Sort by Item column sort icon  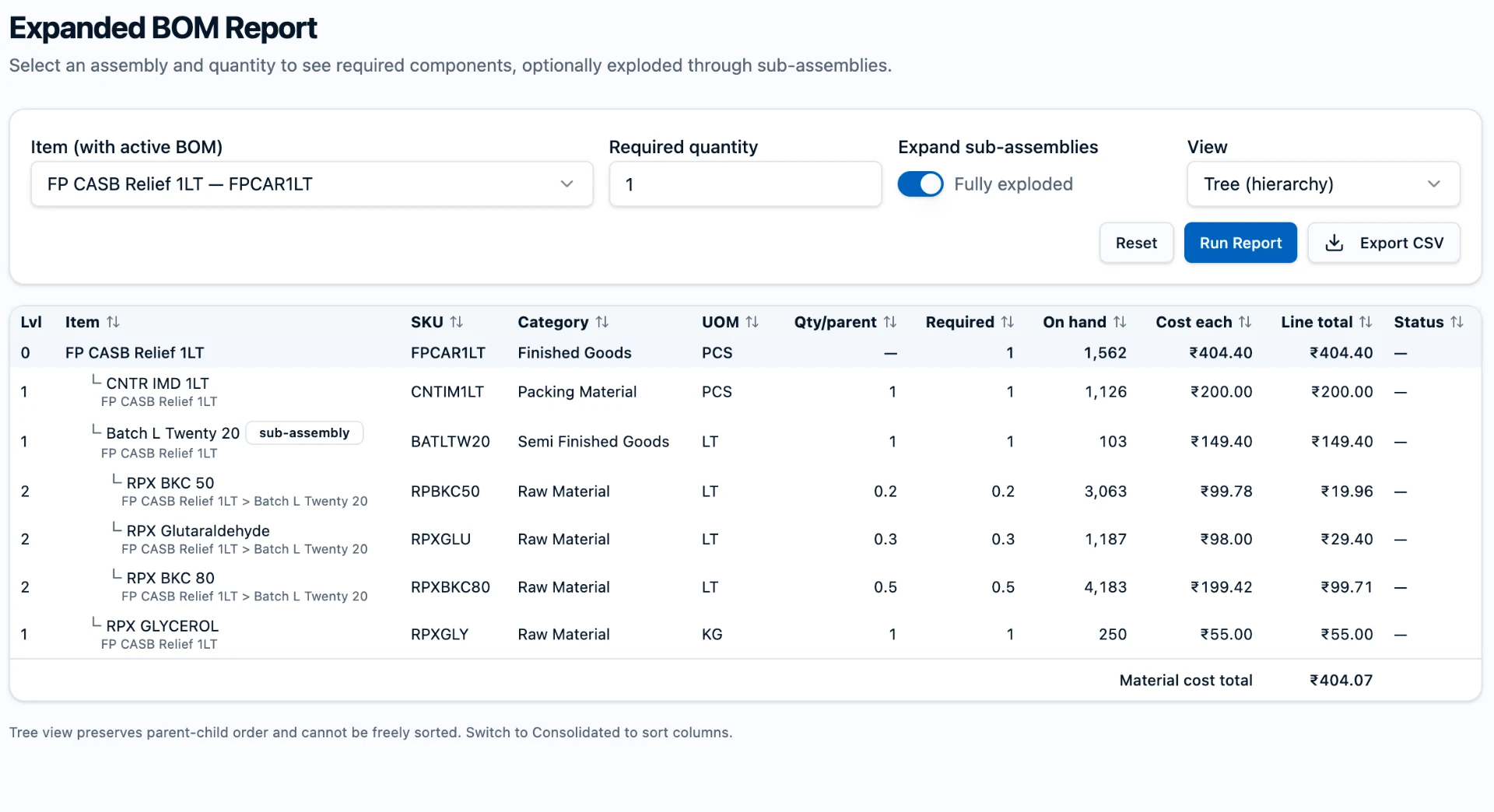click(113, 322)
